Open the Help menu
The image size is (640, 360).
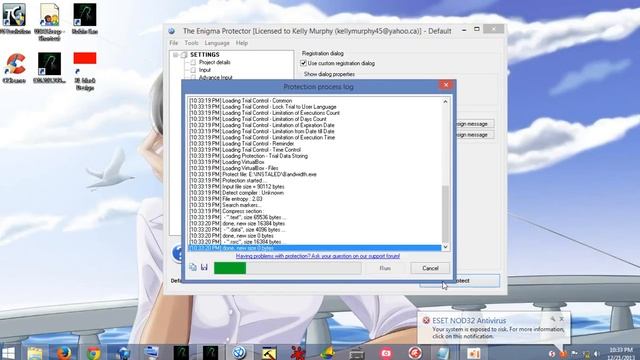click(x=242, y=43)
